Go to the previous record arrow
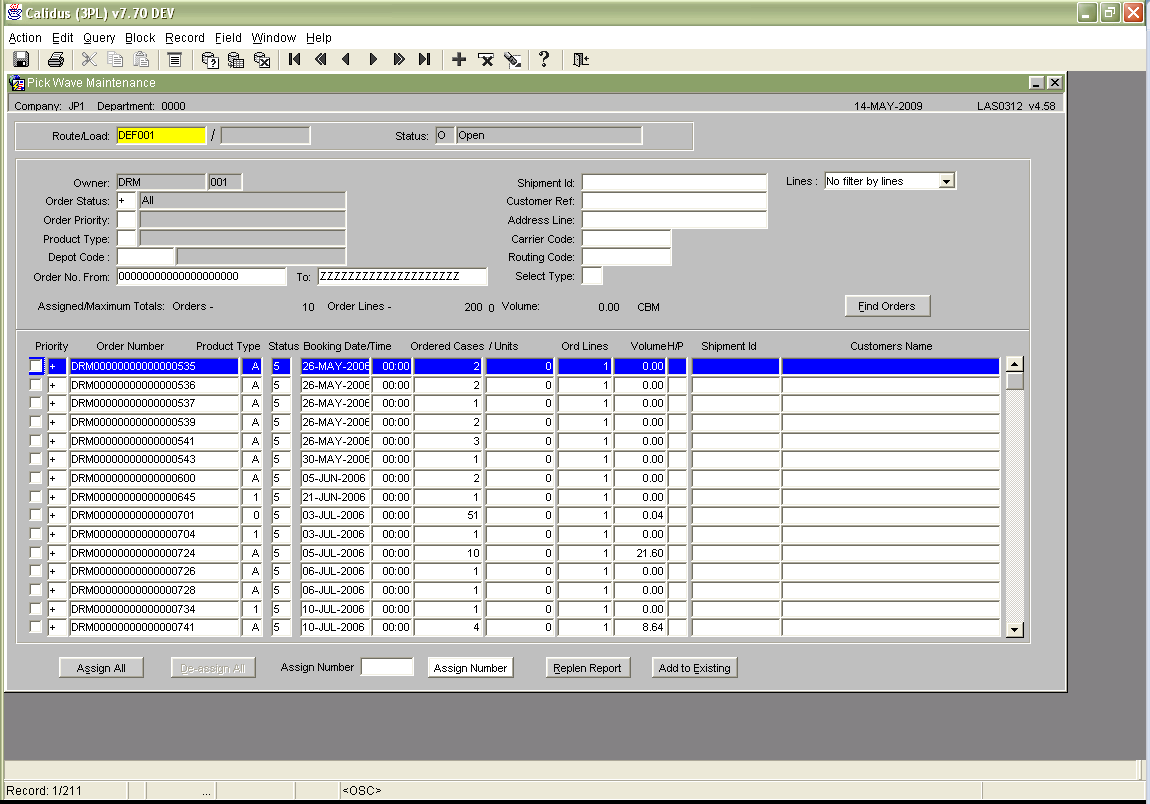The height and width of the screenshot is (804, 1150). coord(346,59)
